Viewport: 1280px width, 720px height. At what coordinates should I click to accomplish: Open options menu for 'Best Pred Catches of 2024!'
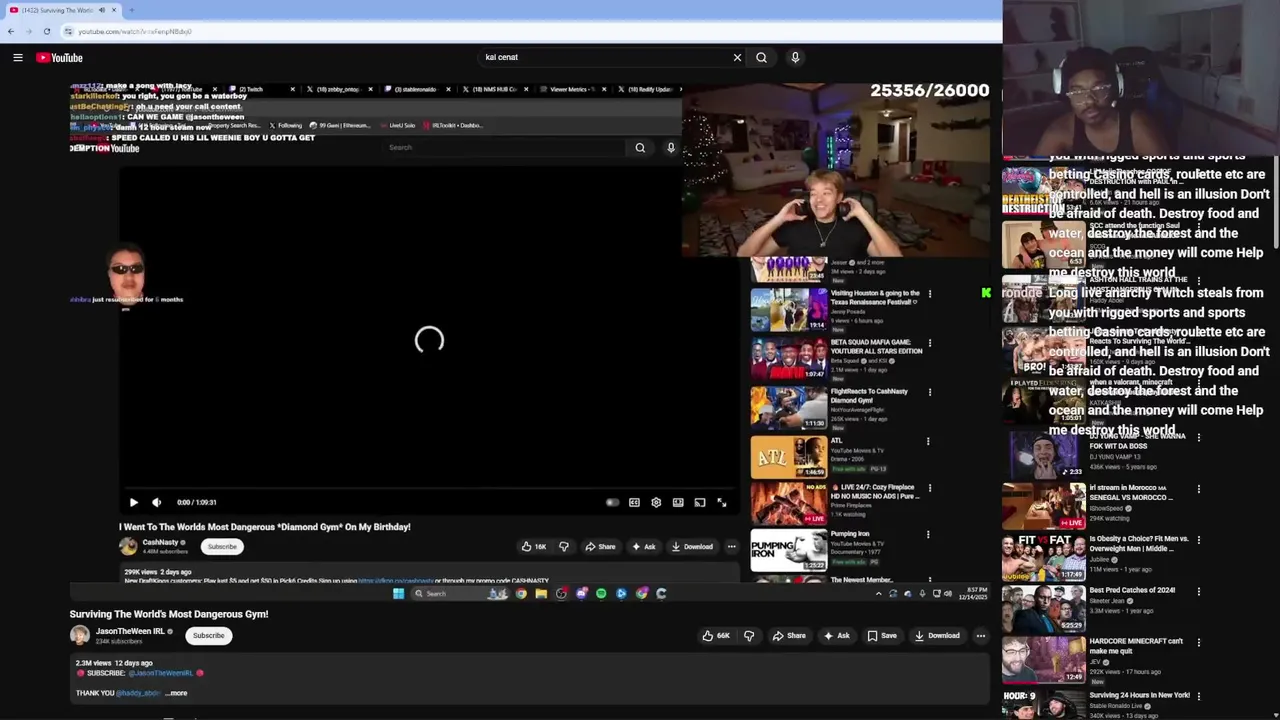1199,591
